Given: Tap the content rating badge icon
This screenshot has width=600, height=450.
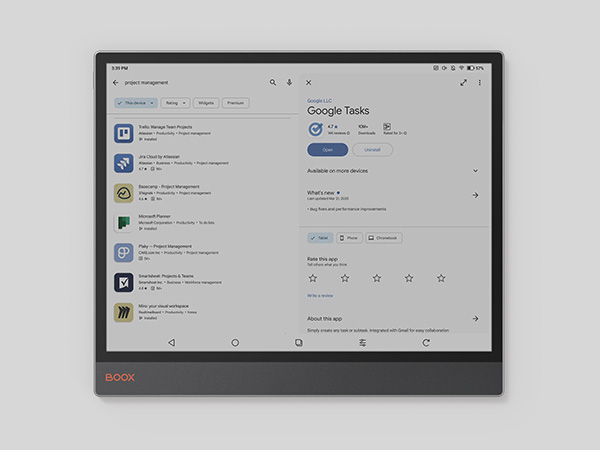Looking at the screenshot, I should point(387,126).
